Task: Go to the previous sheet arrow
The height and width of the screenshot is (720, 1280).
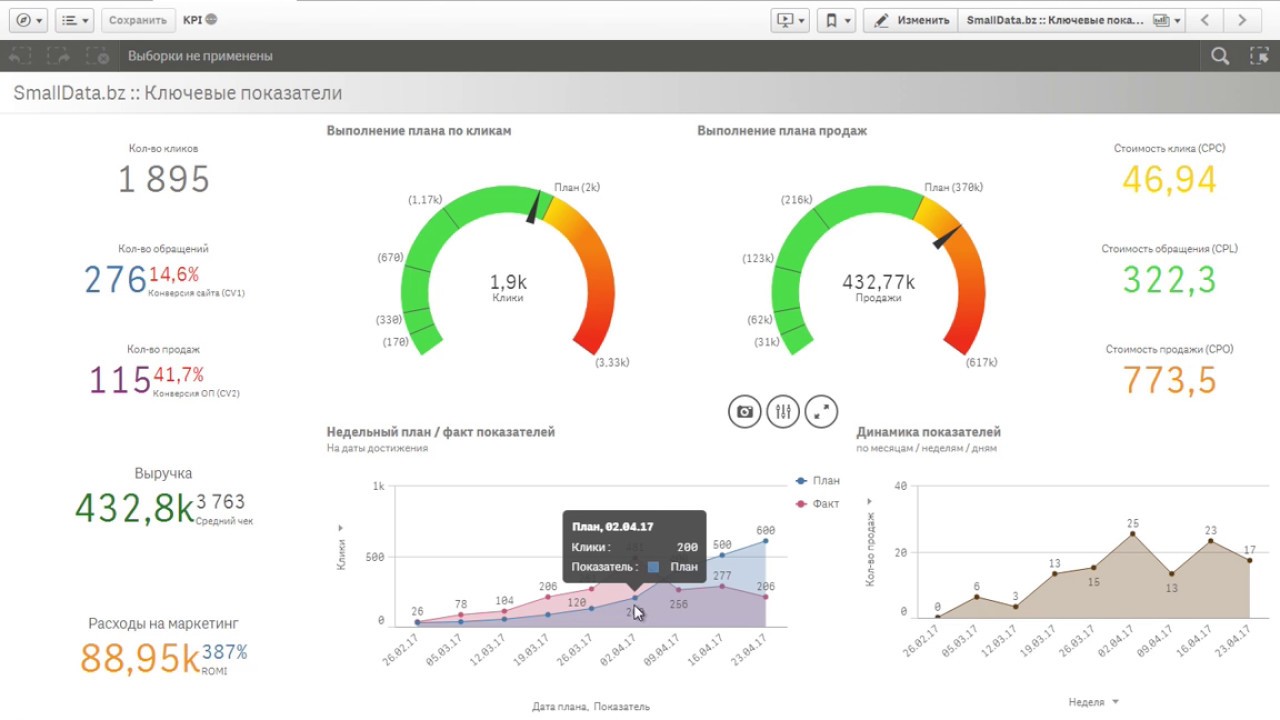Action: 1205,20
